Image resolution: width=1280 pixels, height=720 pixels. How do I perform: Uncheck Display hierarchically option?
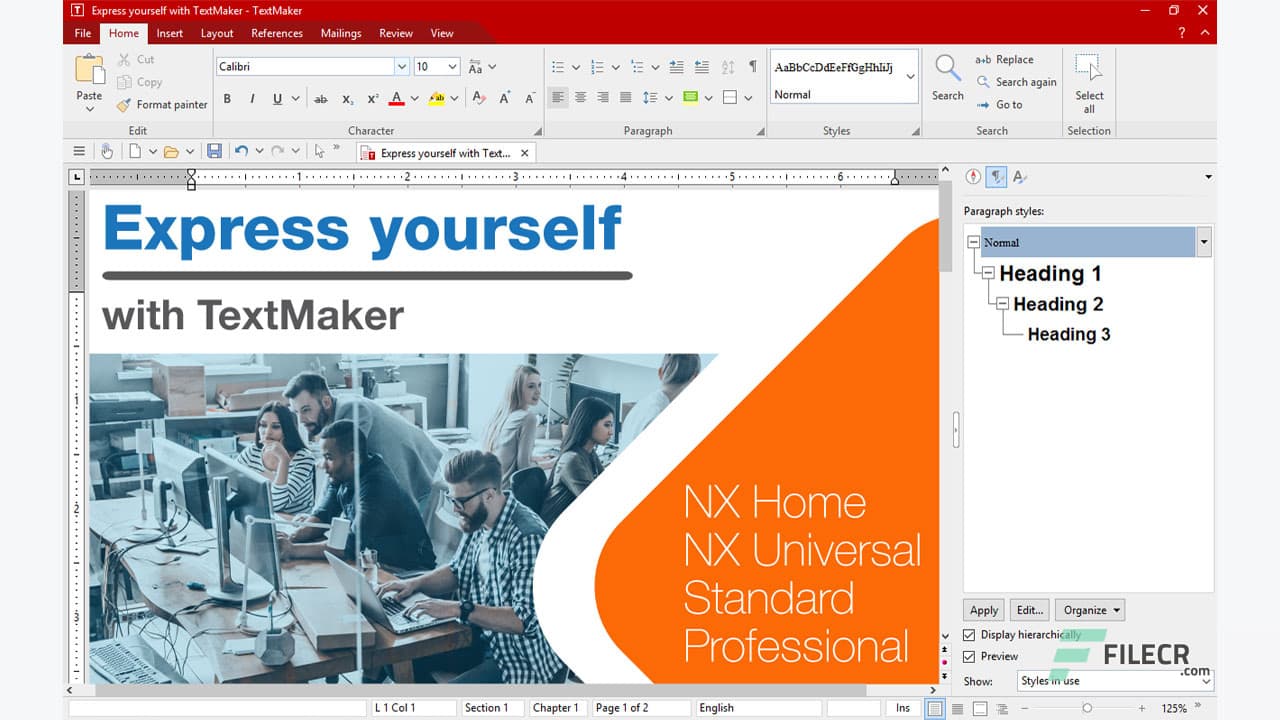968,634
